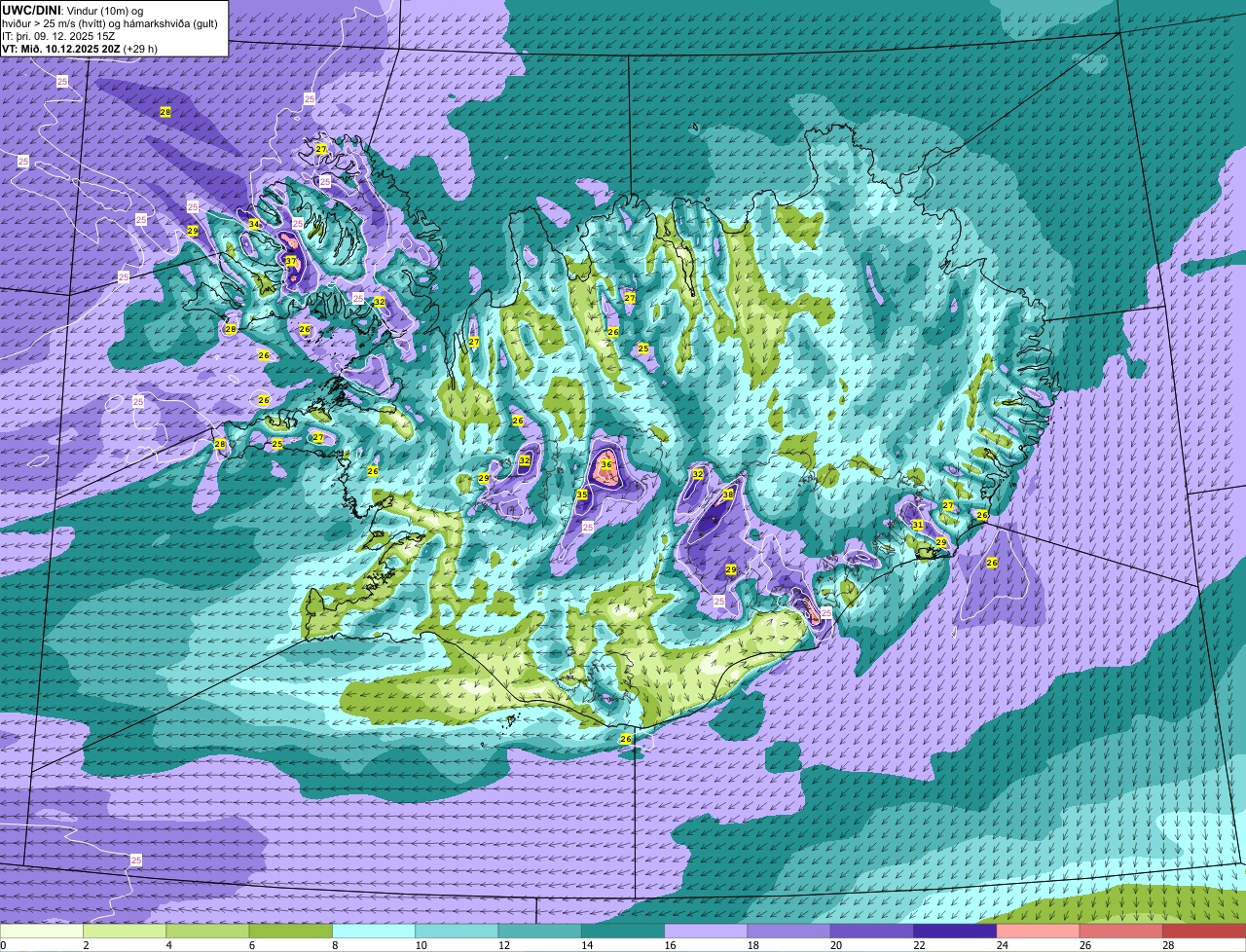Select the 0–2 m/s palest yellow colour bar segment
This screenshot has width=1246, height=952.
coord(43,932)
